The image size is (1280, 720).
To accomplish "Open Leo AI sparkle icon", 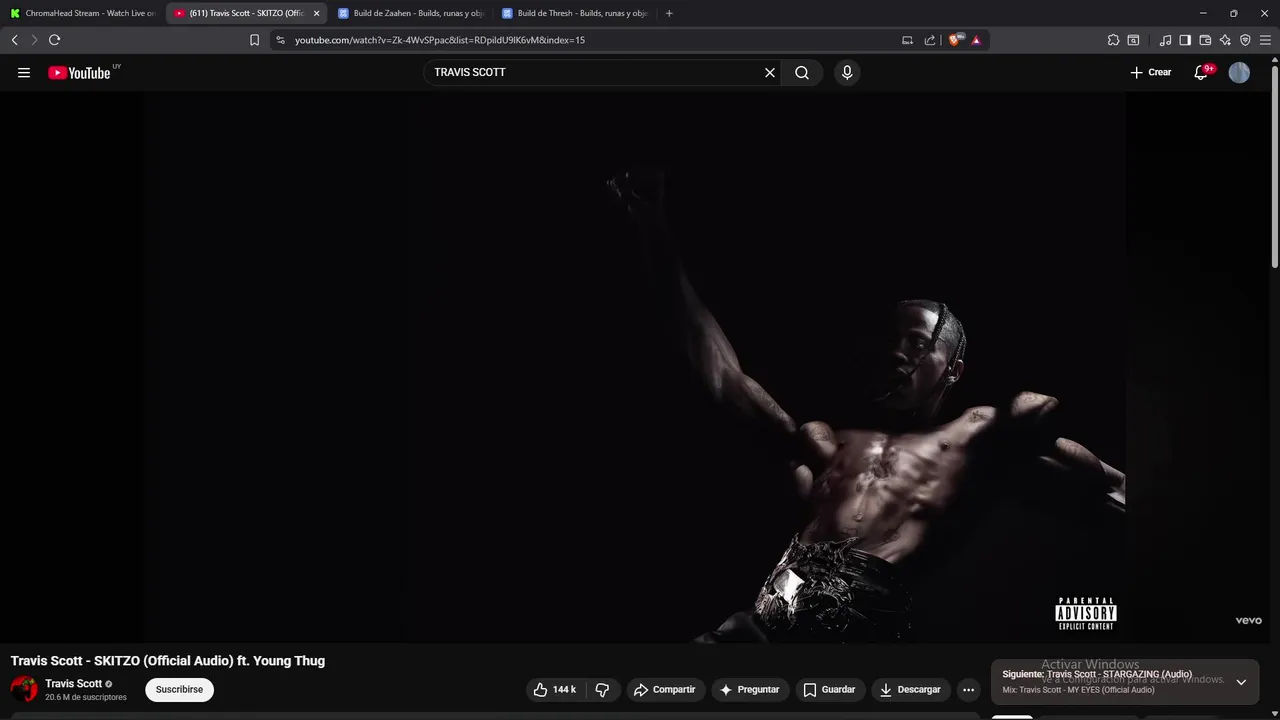I will click(x=1225, y=40).
